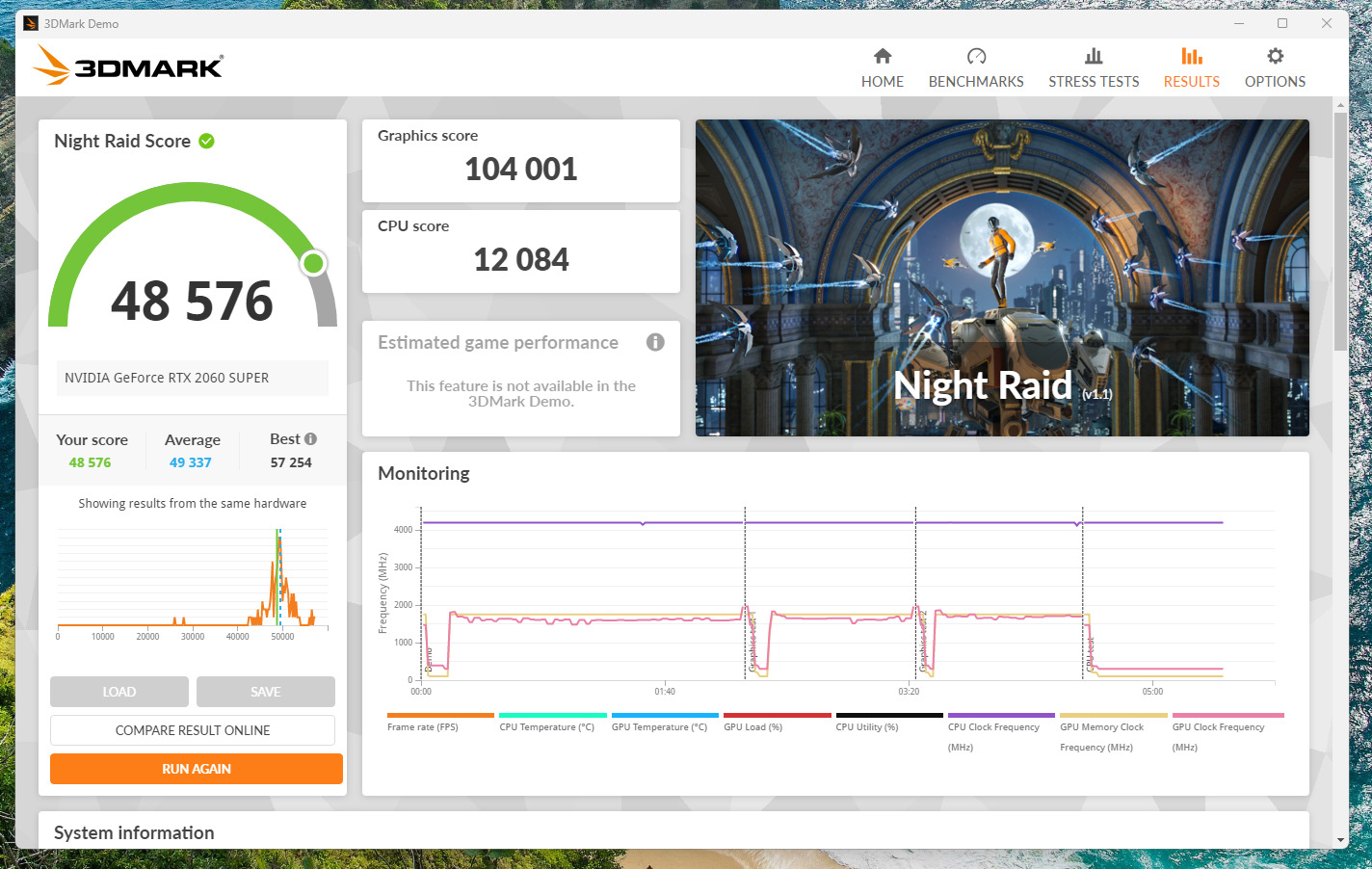Toggle CPU Temperature legend item
Screen dimensions: 1372x869
coord(547,727)
